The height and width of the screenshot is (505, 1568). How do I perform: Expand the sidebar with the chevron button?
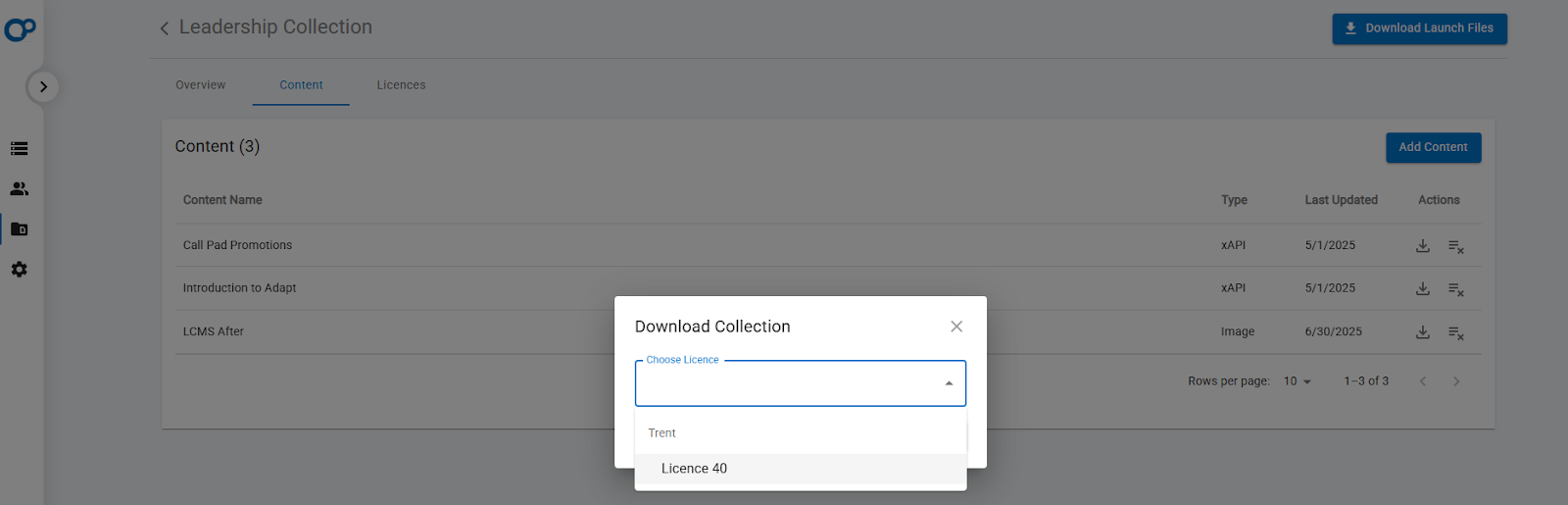point(42,86)
